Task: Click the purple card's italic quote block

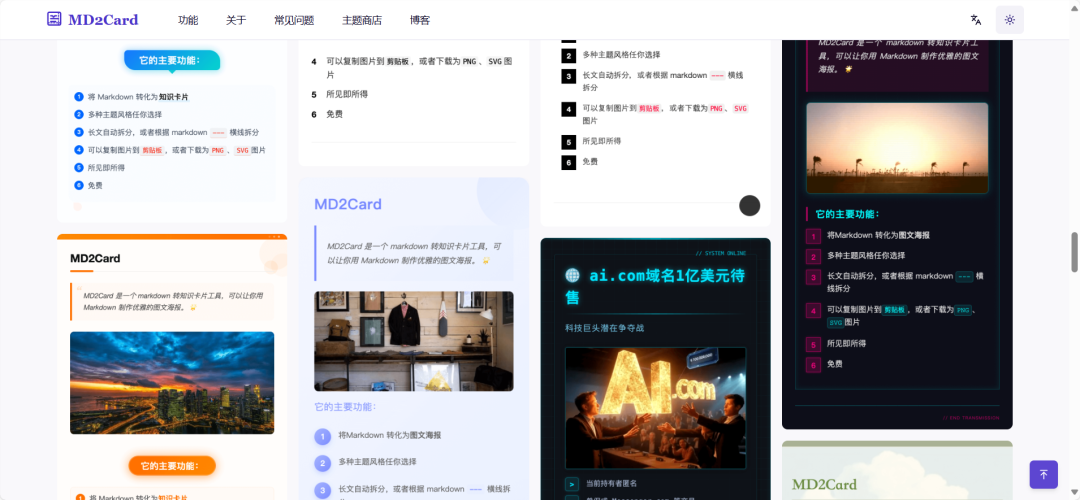Action: 414,253
